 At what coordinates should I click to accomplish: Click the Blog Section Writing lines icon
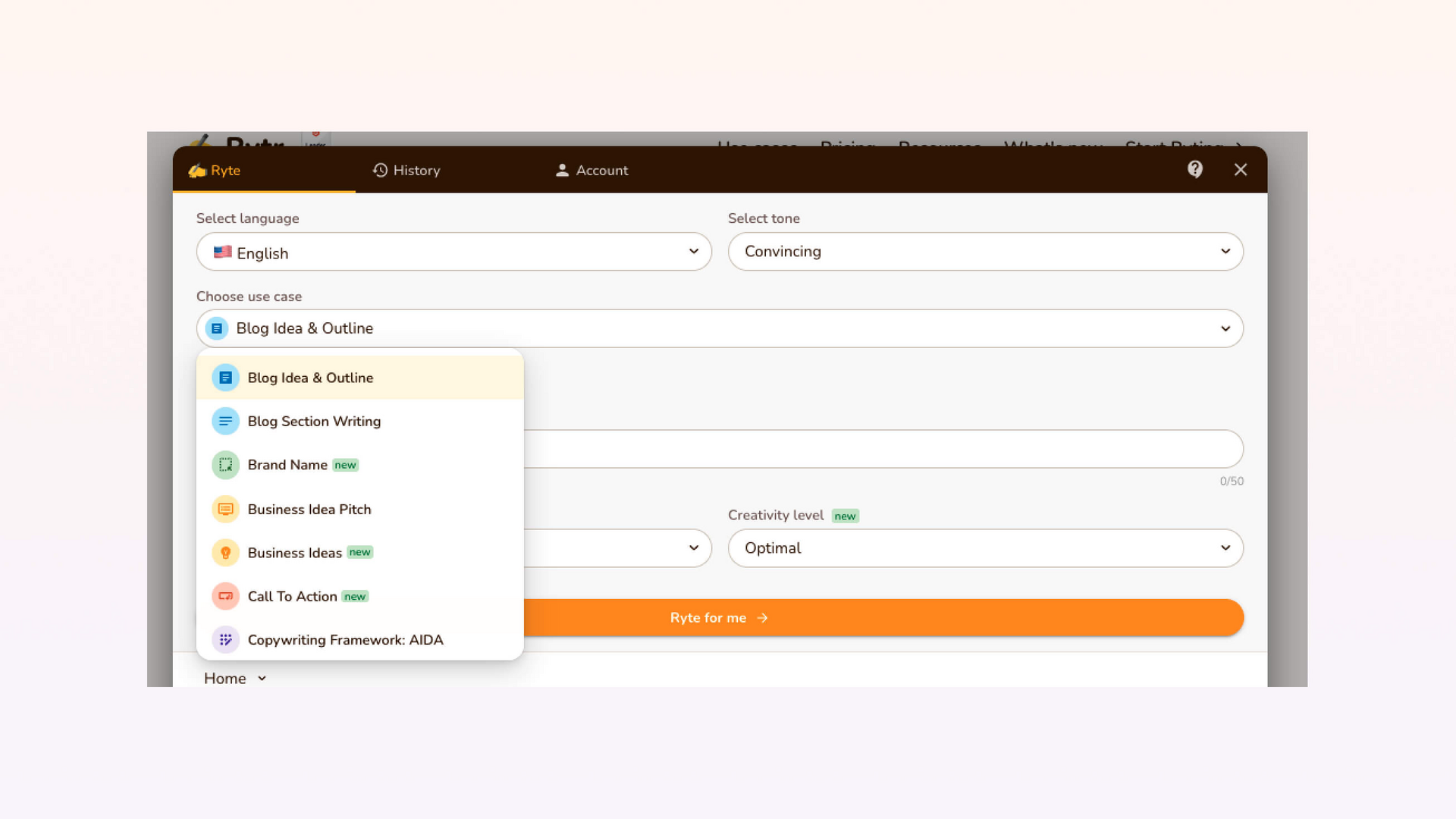click(224, 421)
